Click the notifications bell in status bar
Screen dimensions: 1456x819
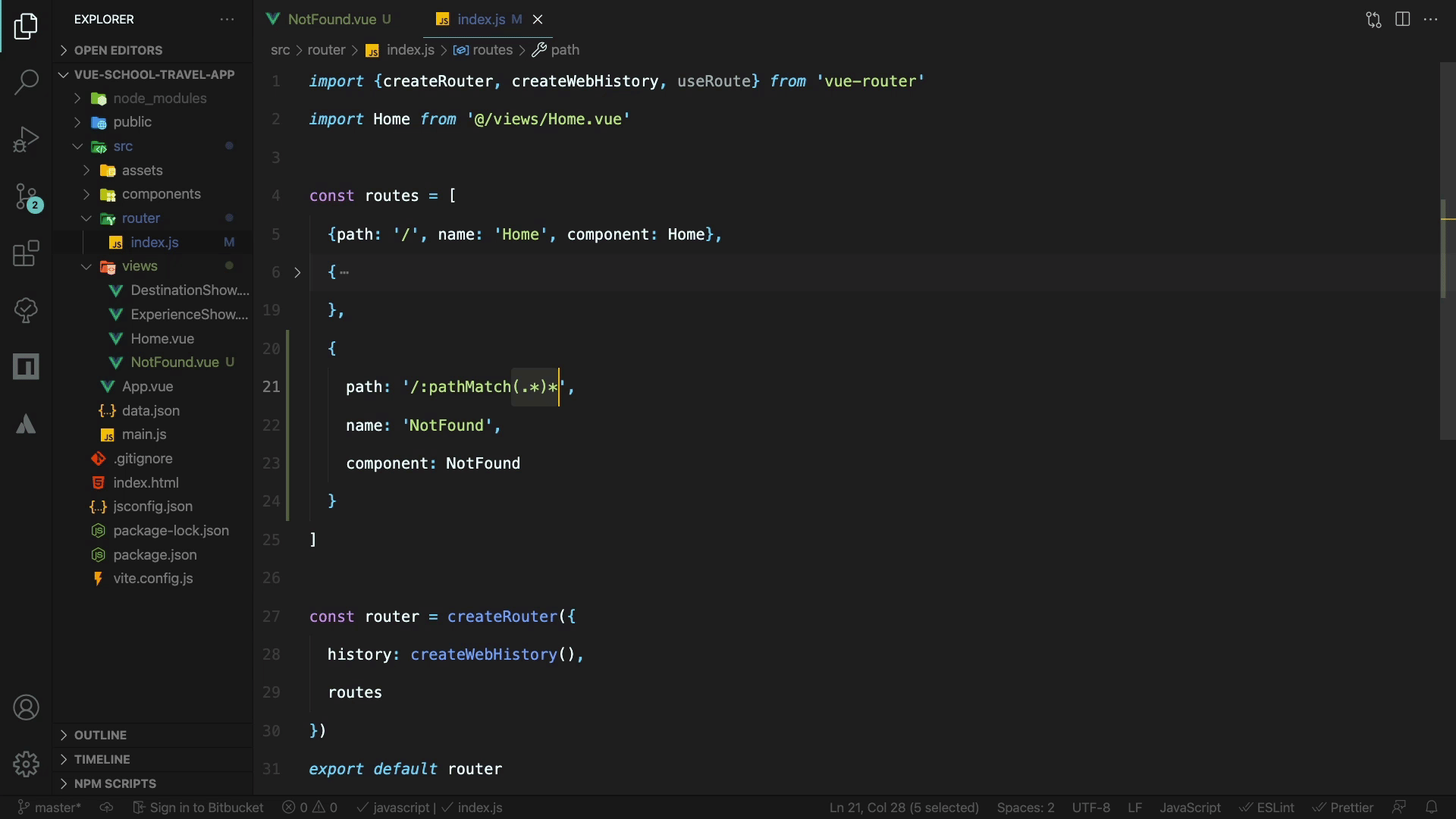(x=1431, y=808)
